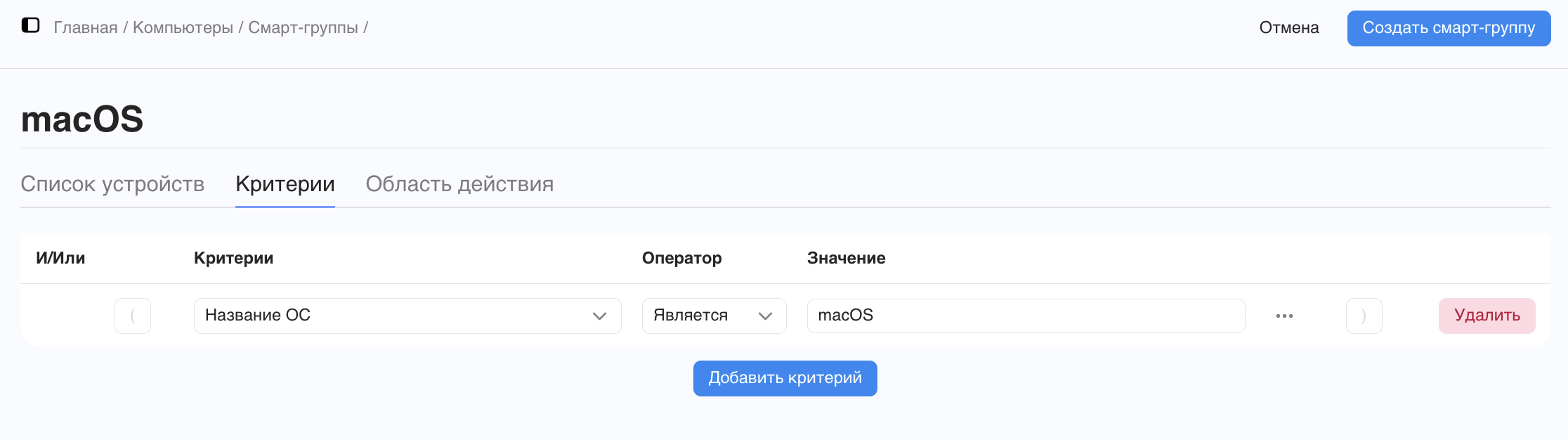Open the Является operator dropdown
Viewport: 1568px width, 440px height.
click(714, 316)
